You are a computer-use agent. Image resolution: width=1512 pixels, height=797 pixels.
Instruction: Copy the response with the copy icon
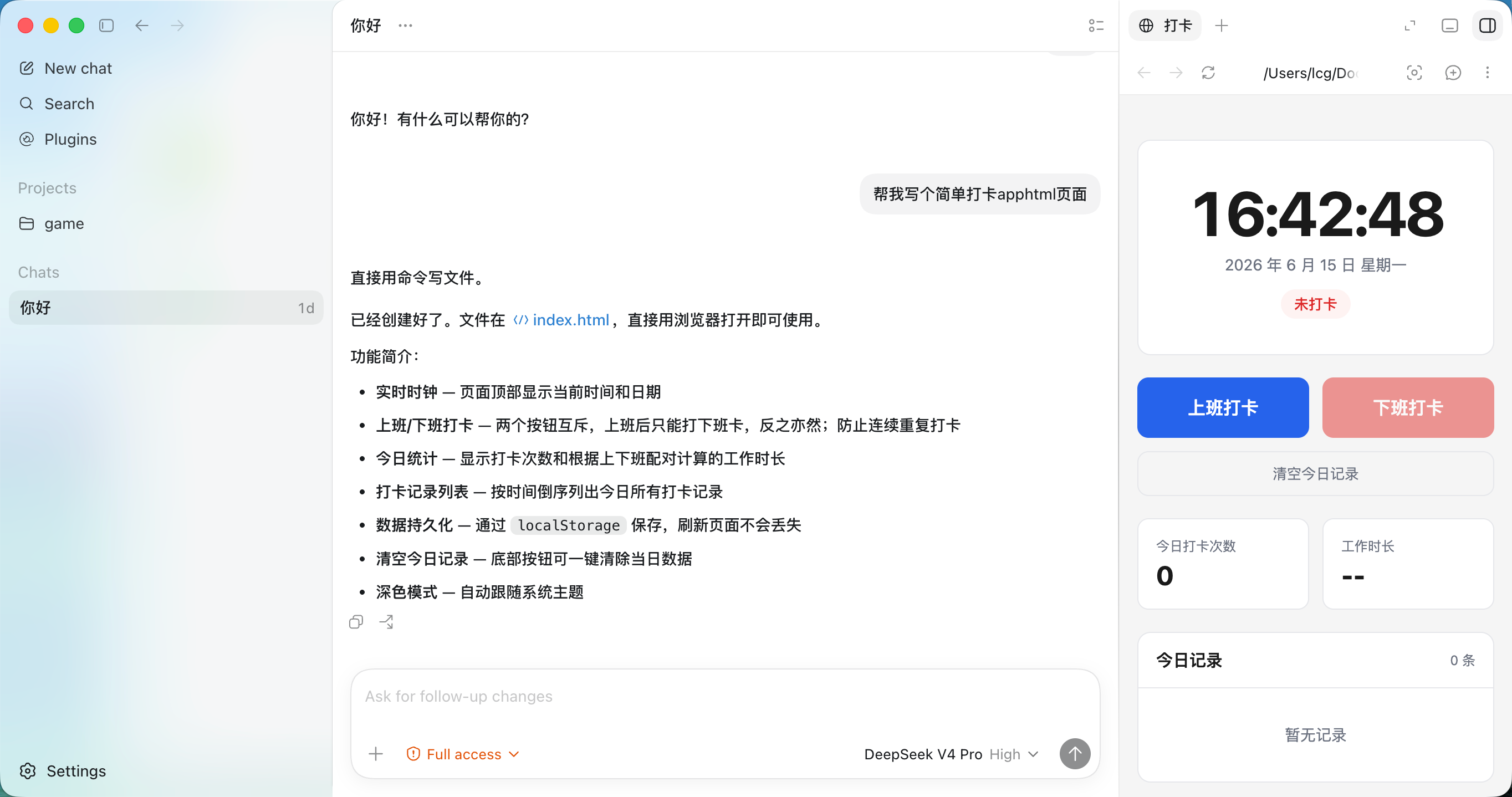click(x=356, y=622)
